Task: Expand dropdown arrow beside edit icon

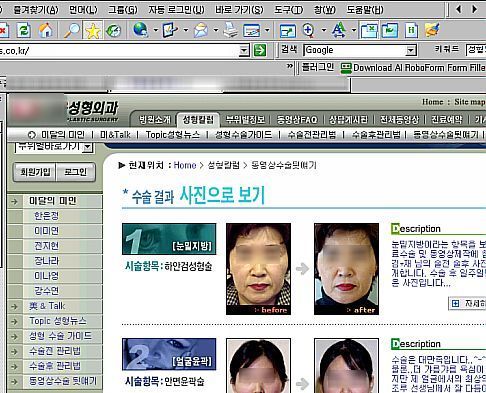Action: (x=186, y=30)
